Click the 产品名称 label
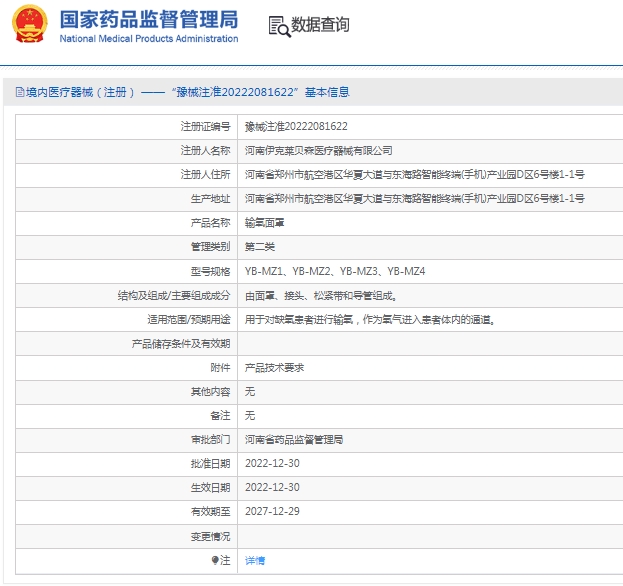This screenshot has width=623, height=586. click(211, 223)
